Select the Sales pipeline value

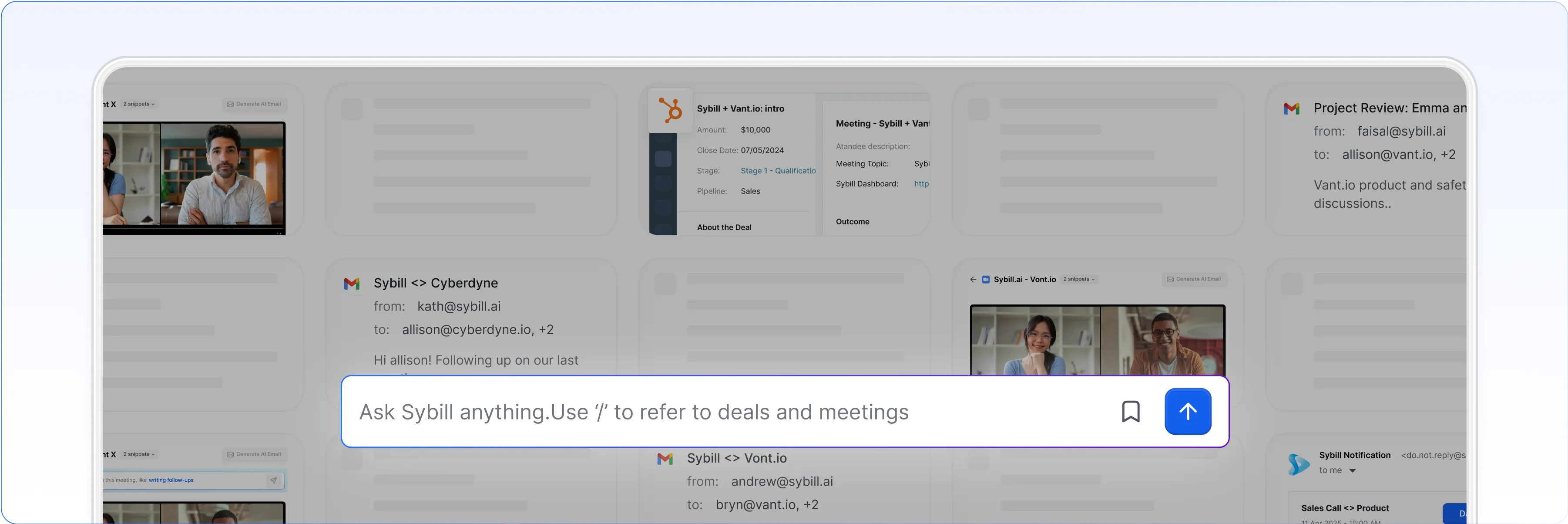point(750,191)
